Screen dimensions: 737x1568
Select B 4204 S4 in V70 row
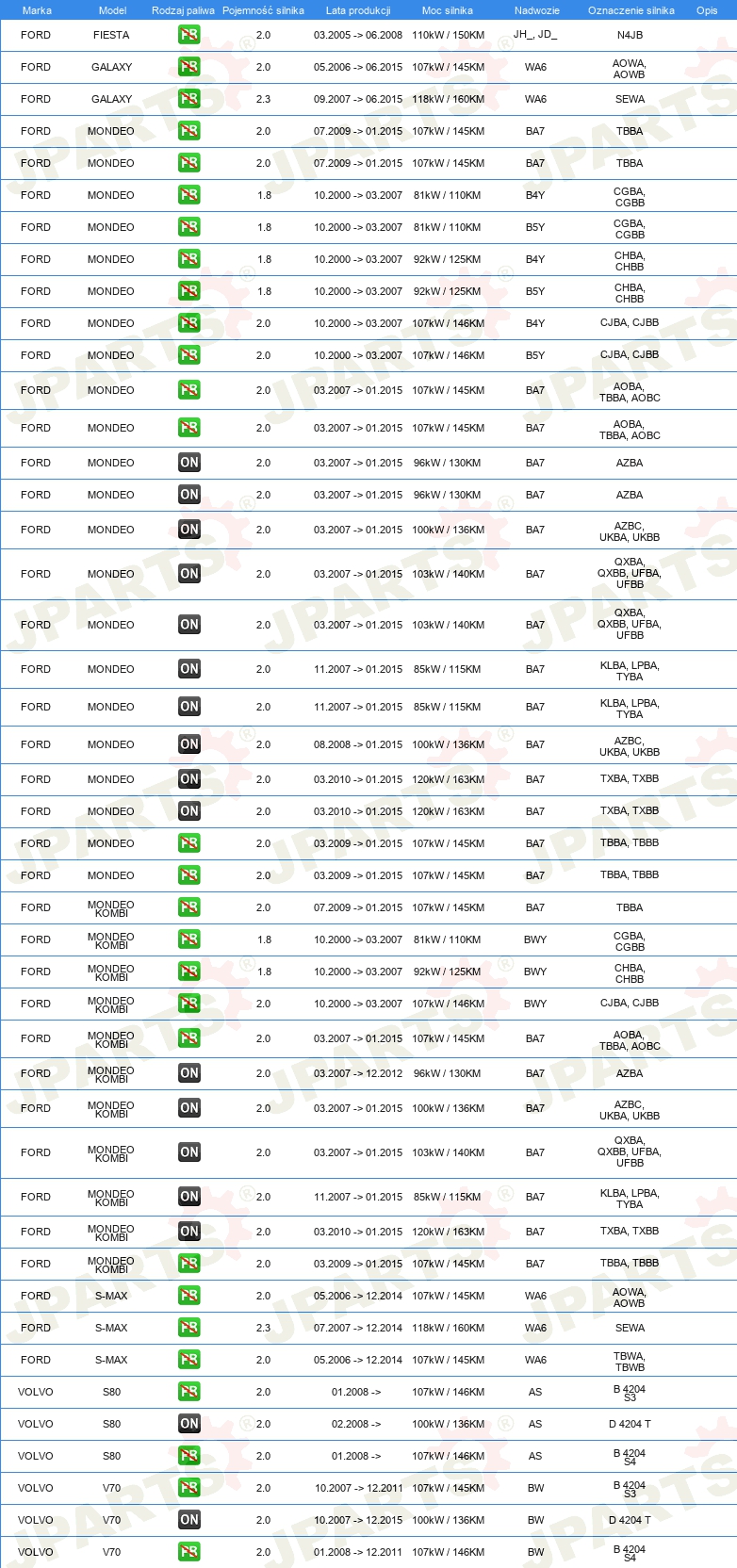point(630,1553)
